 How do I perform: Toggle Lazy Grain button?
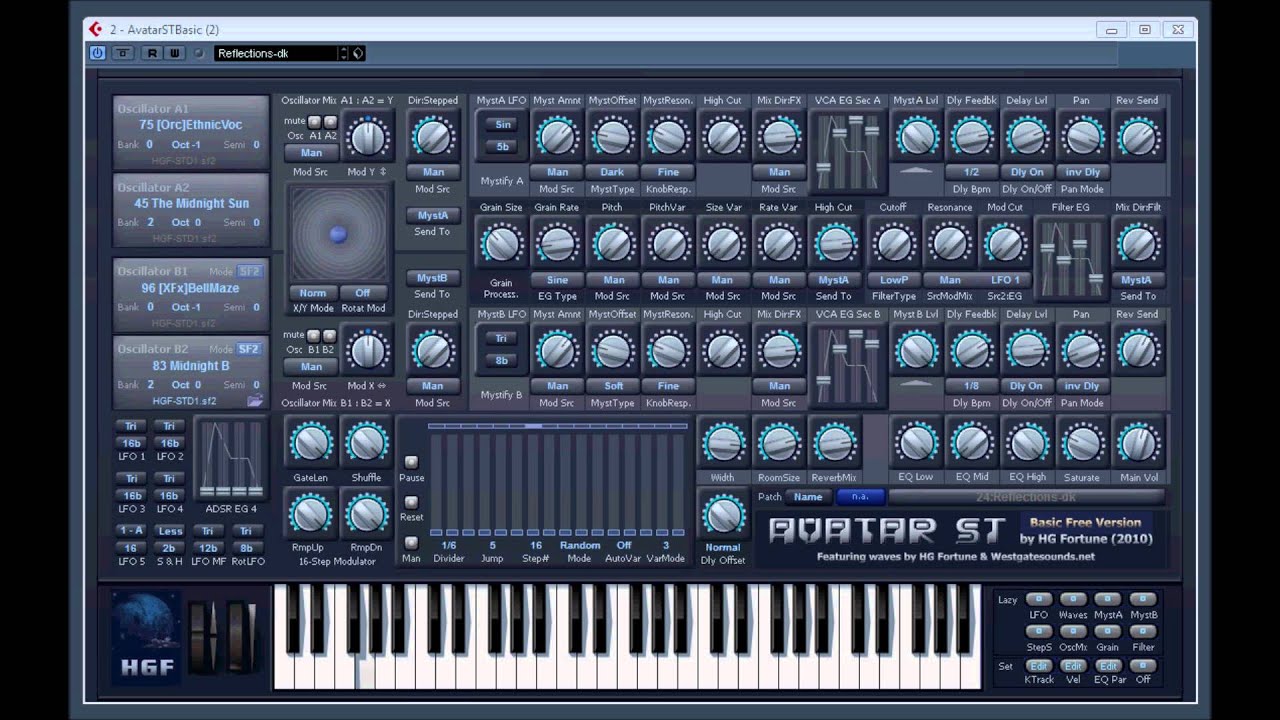point(1108,632)
